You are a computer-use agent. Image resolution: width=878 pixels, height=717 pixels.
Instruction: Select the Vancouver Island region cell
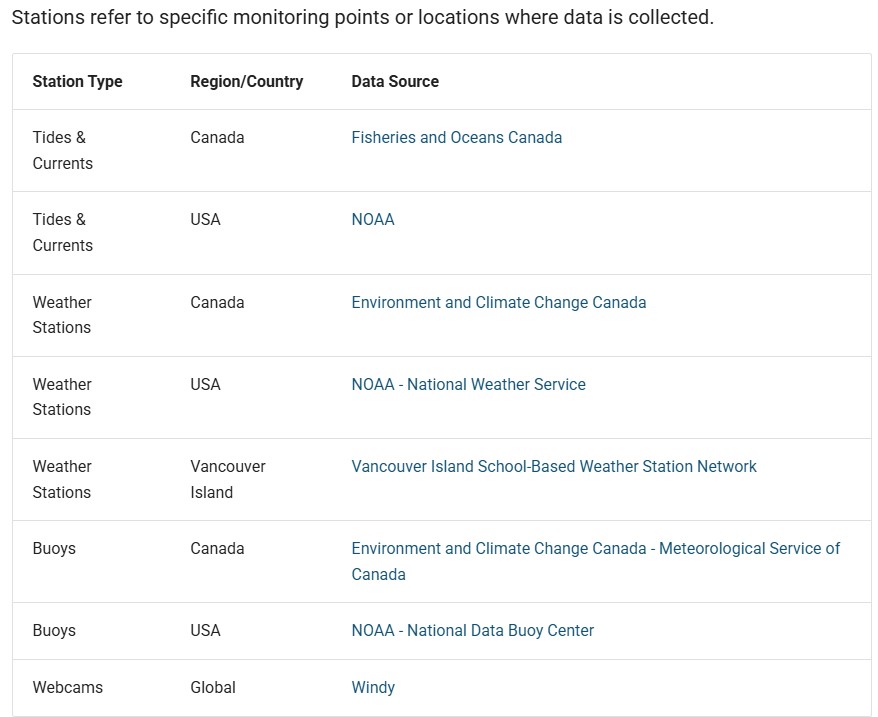click(228, 479)
